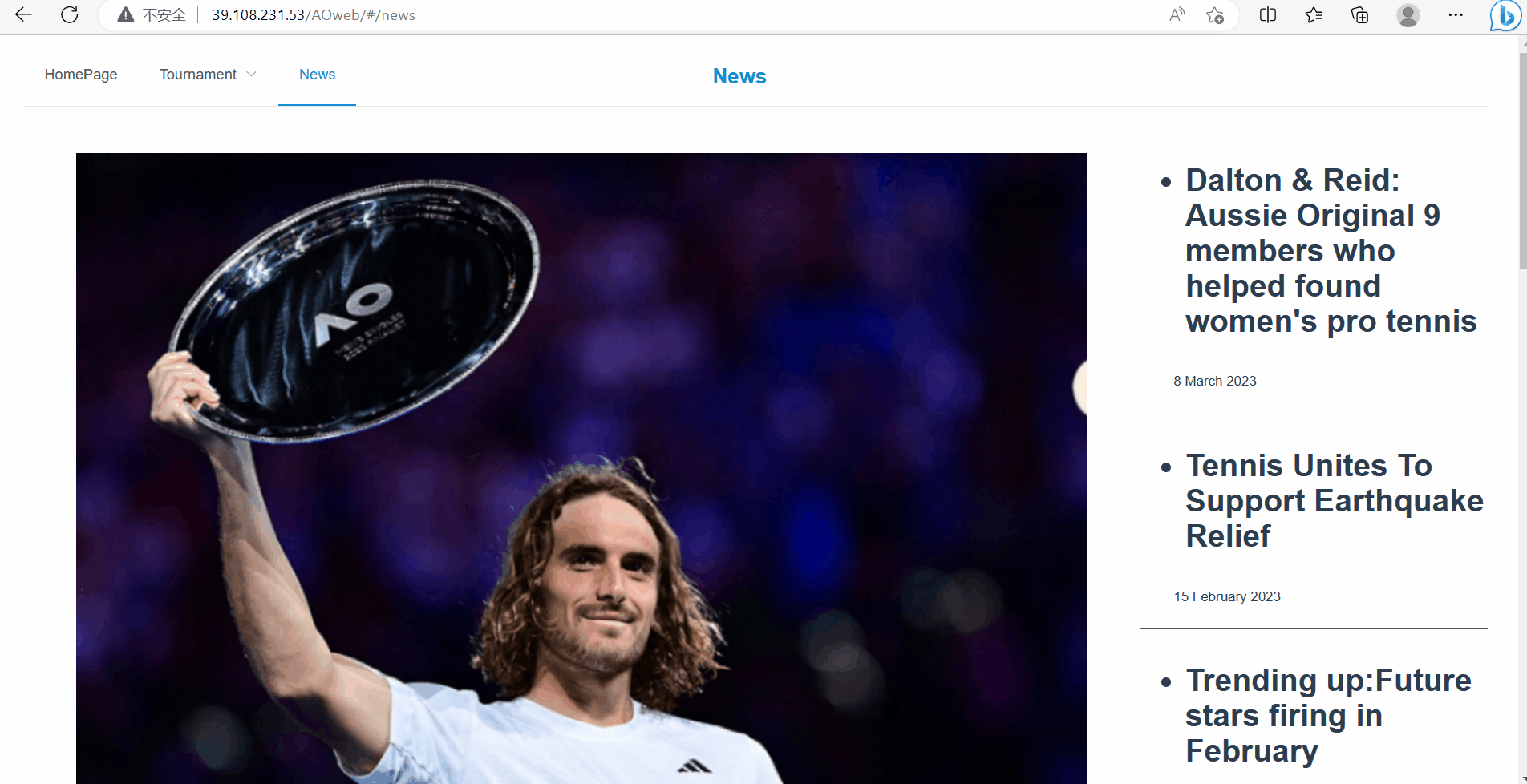This screenshot has width=1527, height=784.
Task: Open the Favorites list icon
Action: pos(1314,14)
